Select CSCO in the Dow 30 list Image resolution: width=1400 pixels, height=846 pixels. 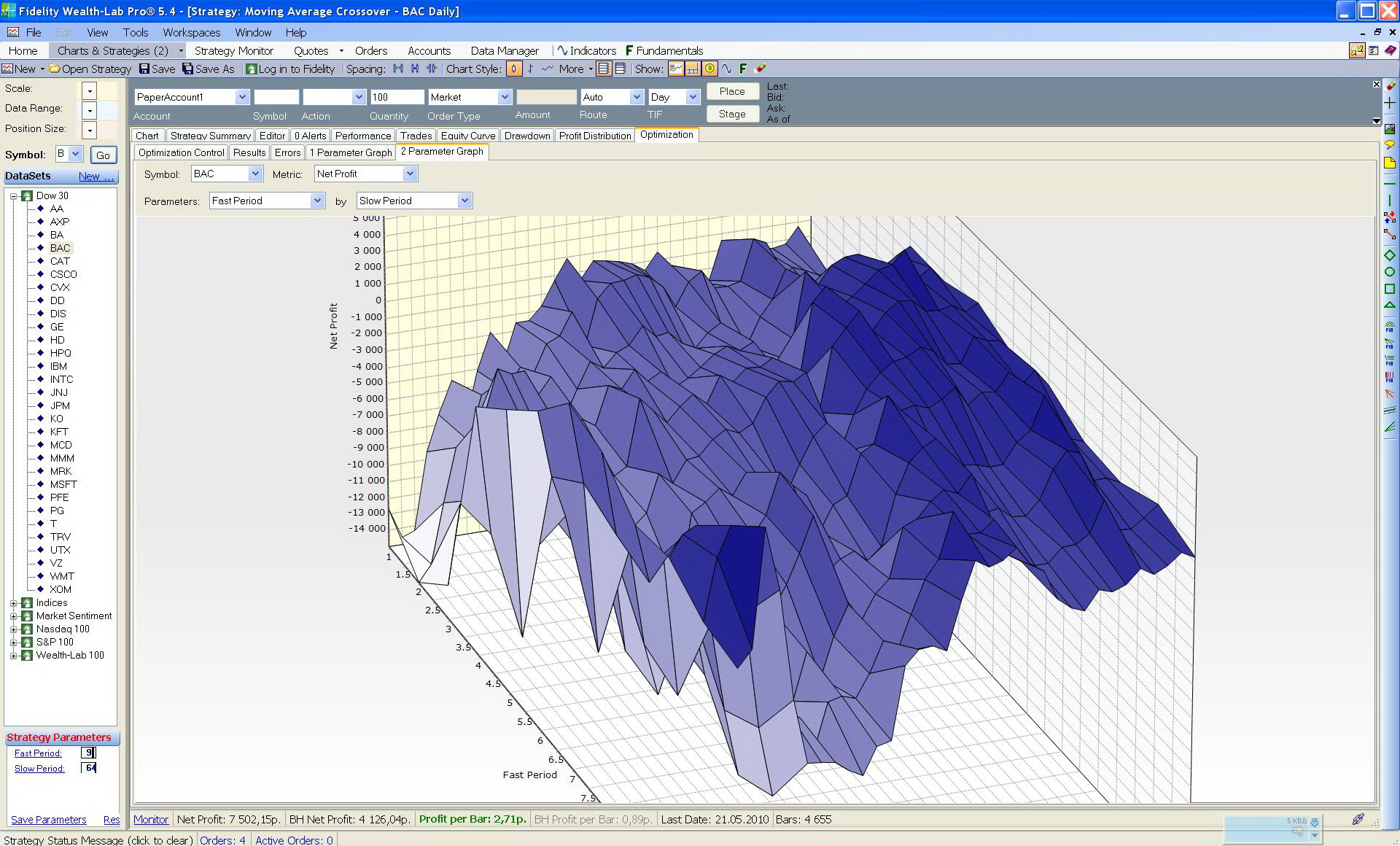point(63,274)
